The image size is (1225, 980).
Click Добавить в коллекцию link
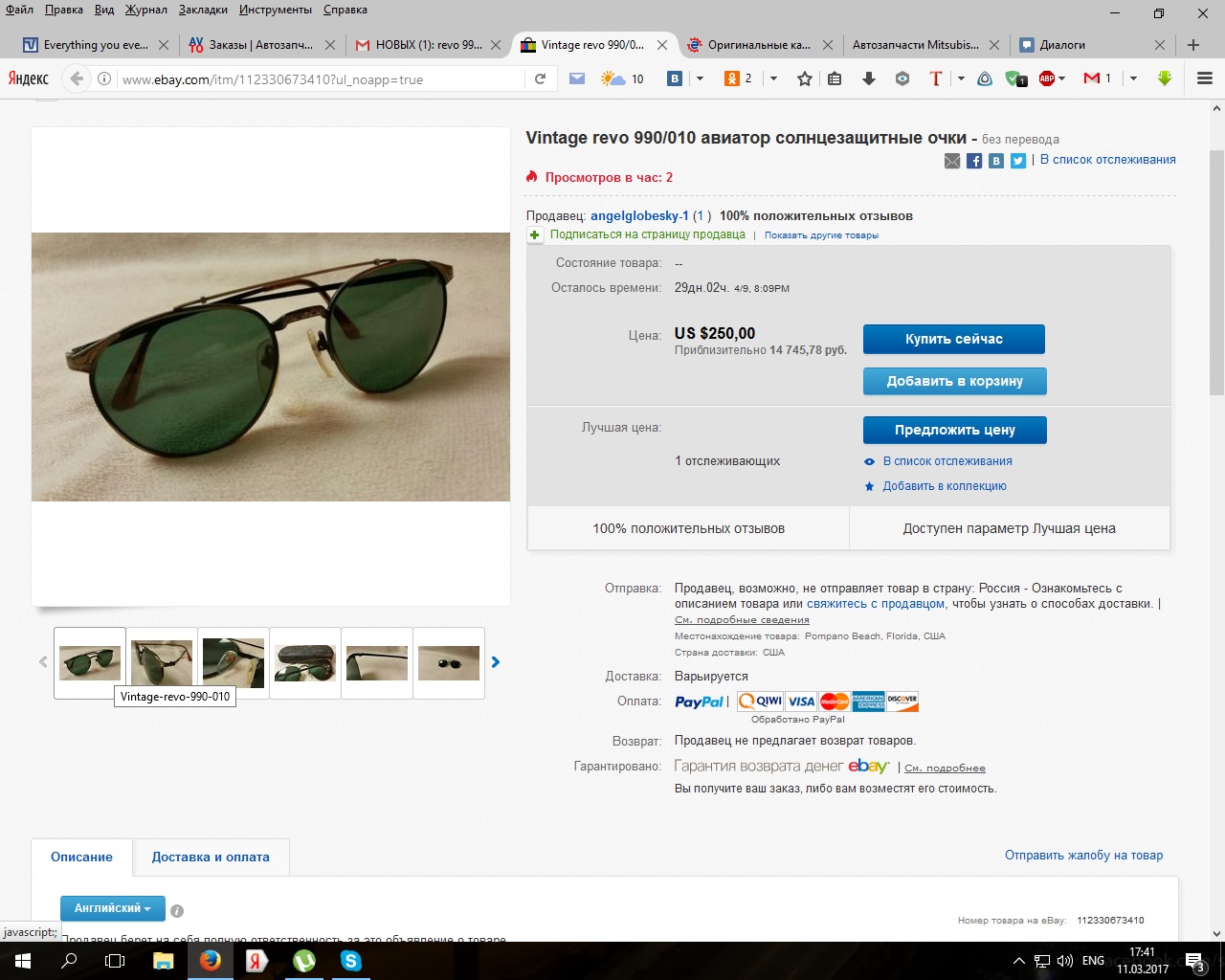coord(945,486)
